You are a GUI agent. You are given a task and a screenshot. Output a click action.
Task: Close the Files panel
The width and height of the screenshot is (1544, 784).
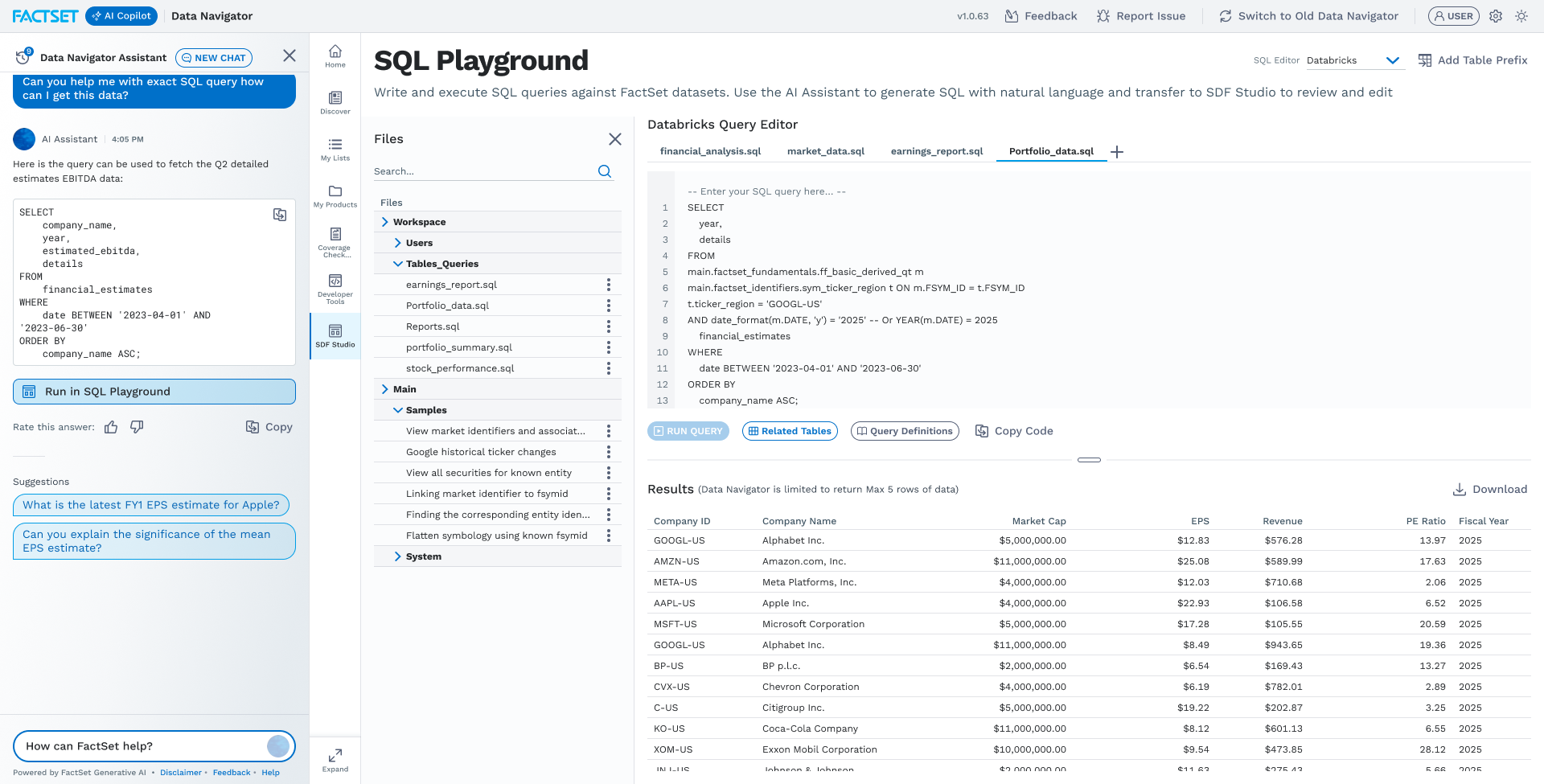pyautogui.click(x=615, y=139)
